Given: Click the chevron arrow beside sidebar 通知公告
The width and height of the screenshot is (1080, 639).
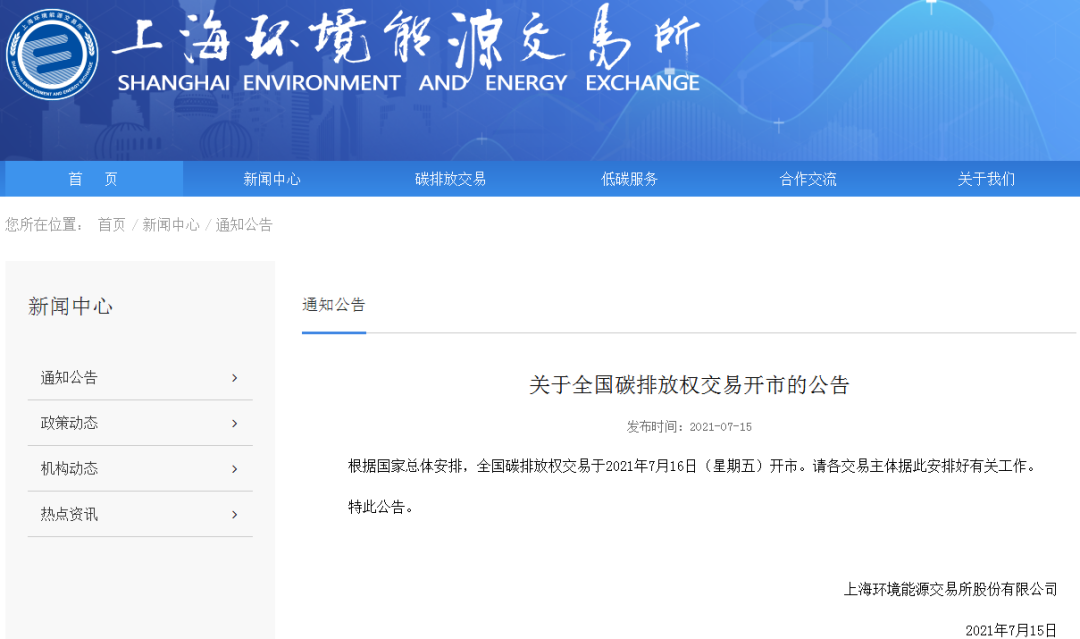Looking at the screenshot, I should coord(234,377).
